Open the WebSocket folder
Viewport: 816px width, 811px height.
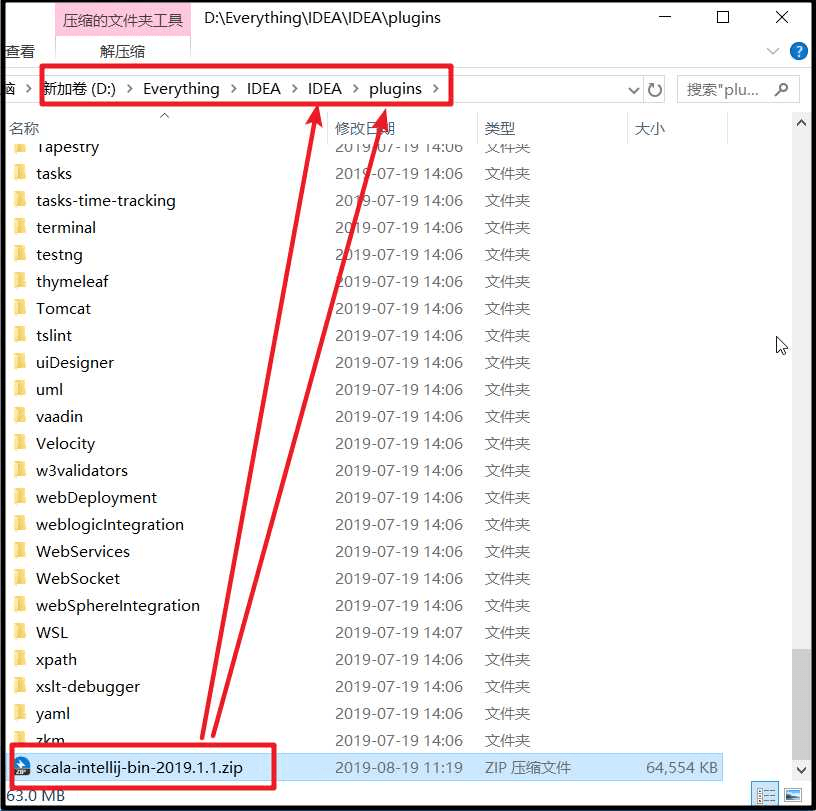[x=79, y=578]
